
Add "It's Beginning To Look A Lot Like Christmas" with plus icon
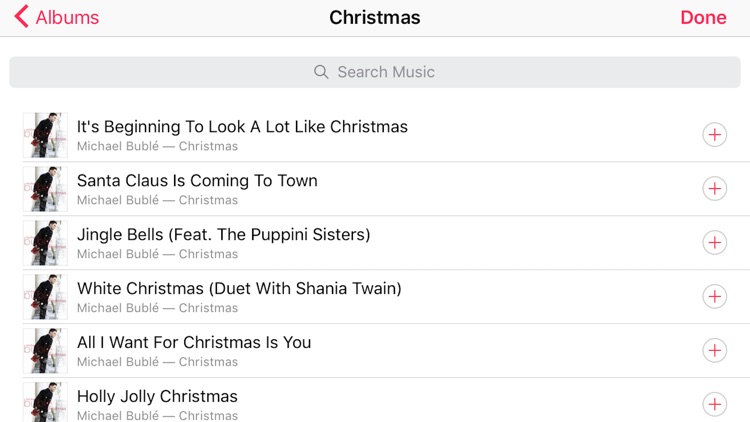tap(715, 134)
